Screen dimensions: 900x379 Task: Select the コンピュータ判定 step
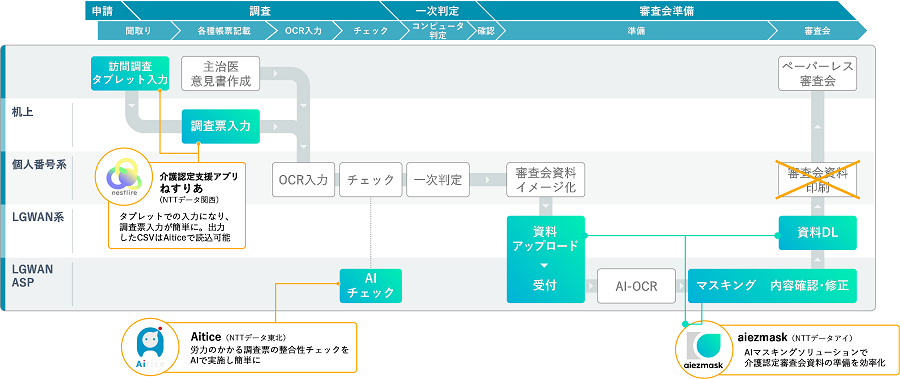pyautogui.click(x=438, y=31)
